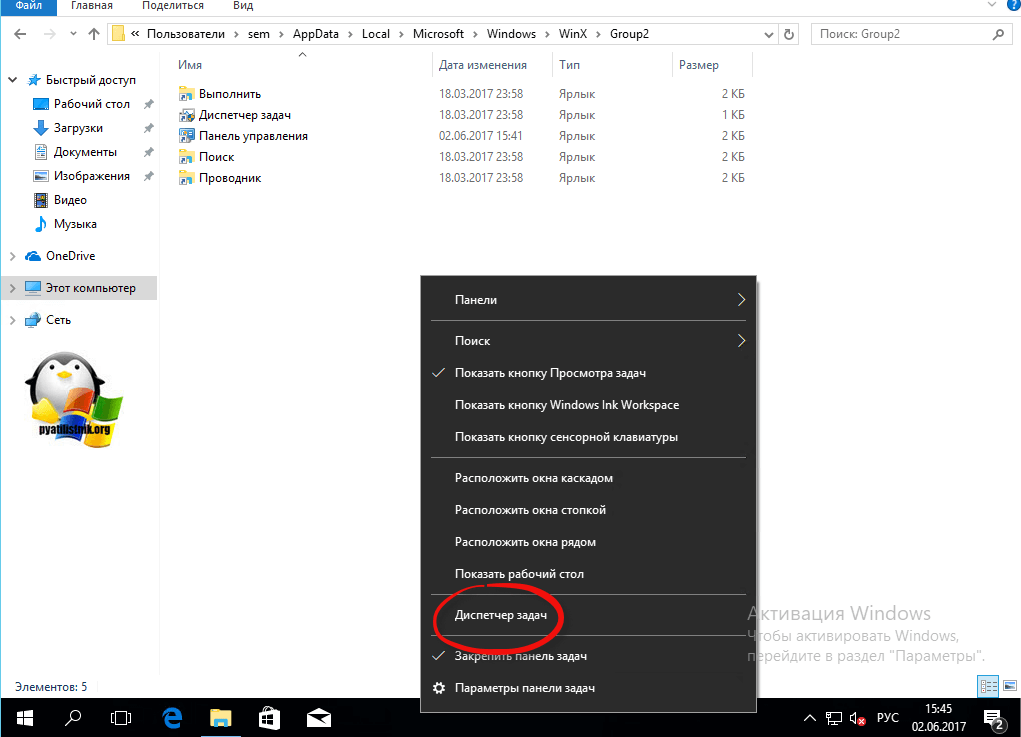Open the Mail app taskbar icon
Screen dimensions: 1021x737
[x=319, y=717]
